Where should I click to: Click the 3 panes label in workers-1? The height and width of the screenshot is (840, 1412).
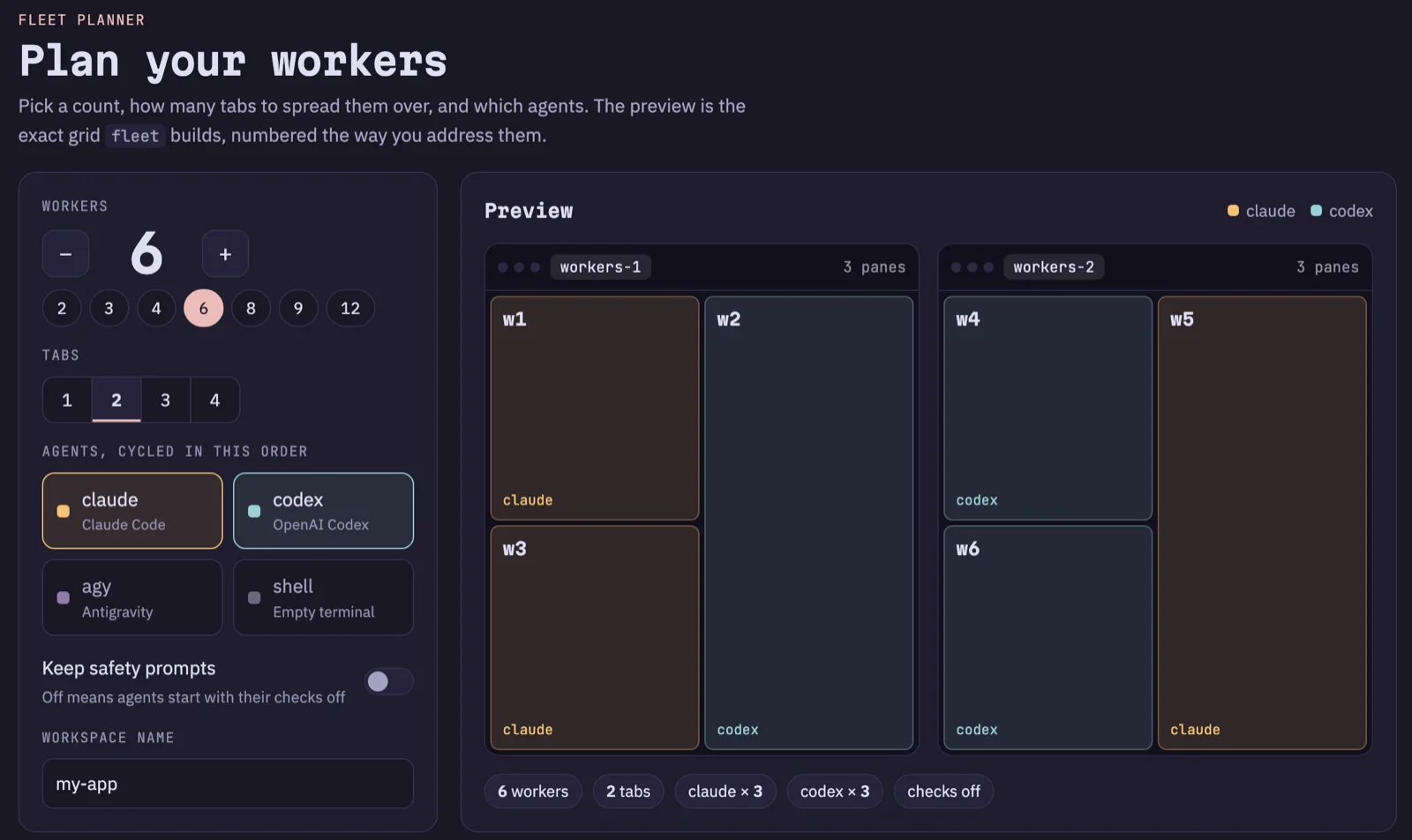click(x=875, y=267)
